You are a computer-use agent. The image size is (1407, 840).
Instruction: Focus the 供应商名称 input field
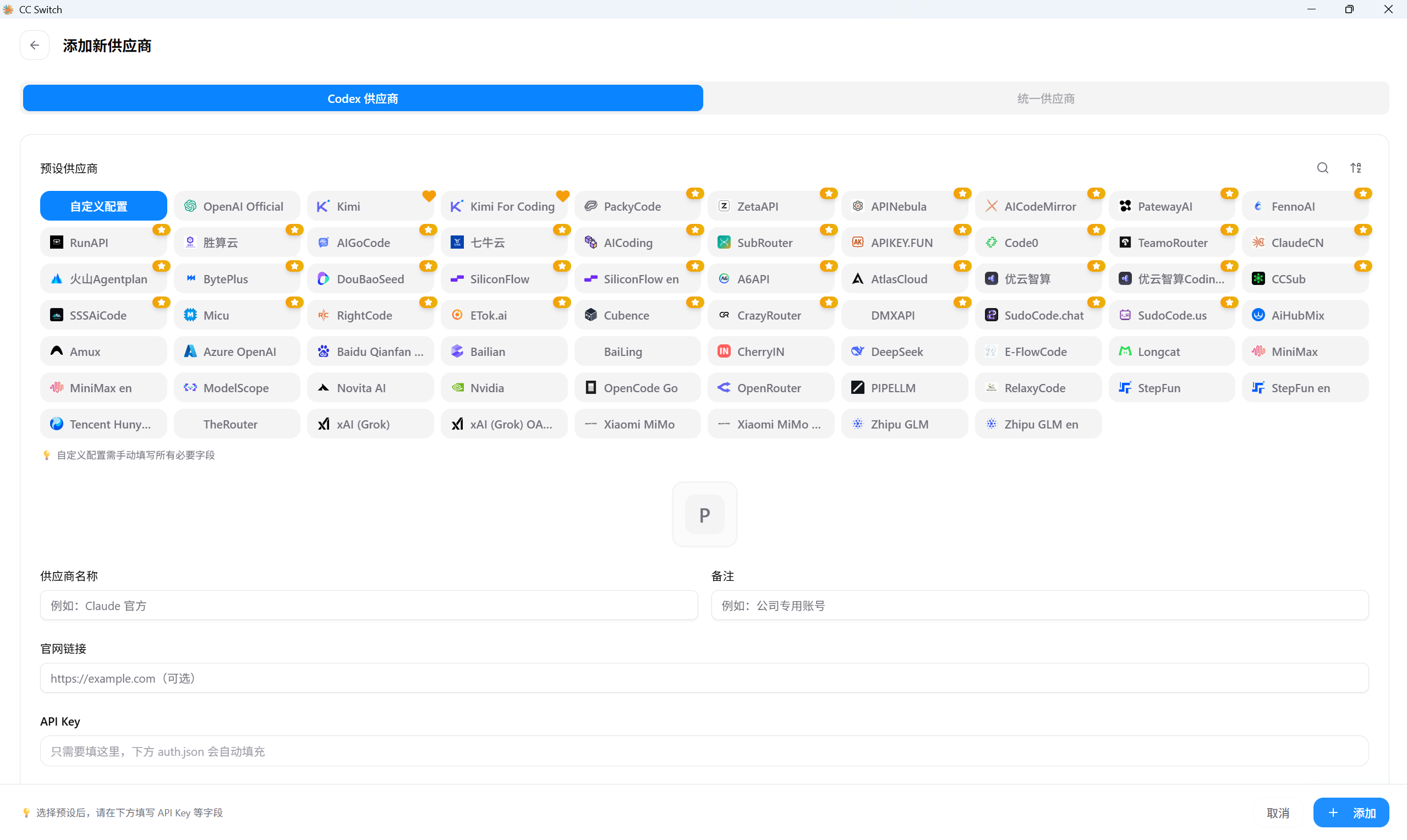click(x=369, y=606)
